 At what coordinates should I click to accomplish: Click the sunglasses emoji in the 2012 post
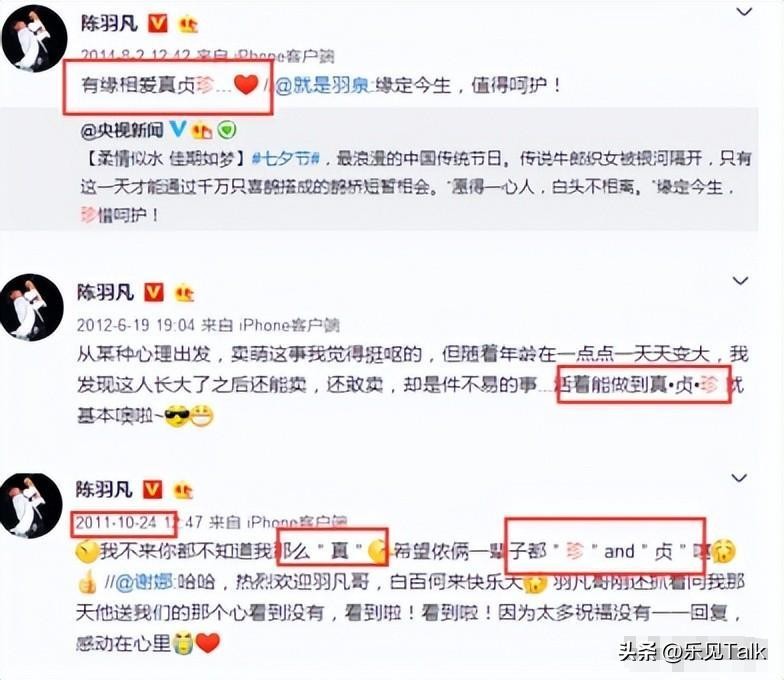pyautogui.click(x=178, y=415)
